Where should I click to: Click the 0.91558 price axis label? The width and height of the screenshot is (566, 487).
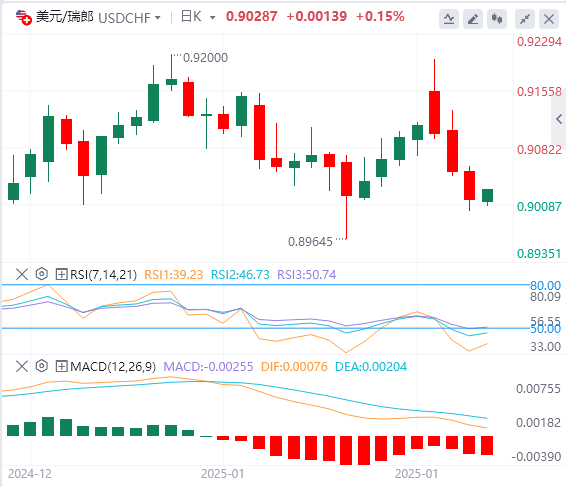click(x=539, y=92)
